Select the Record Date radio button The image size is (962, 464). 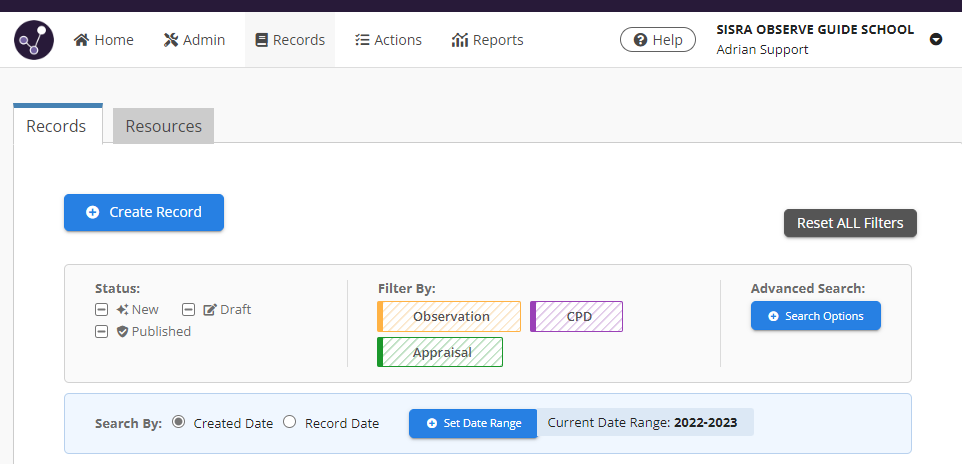click(x=290, y=422)
